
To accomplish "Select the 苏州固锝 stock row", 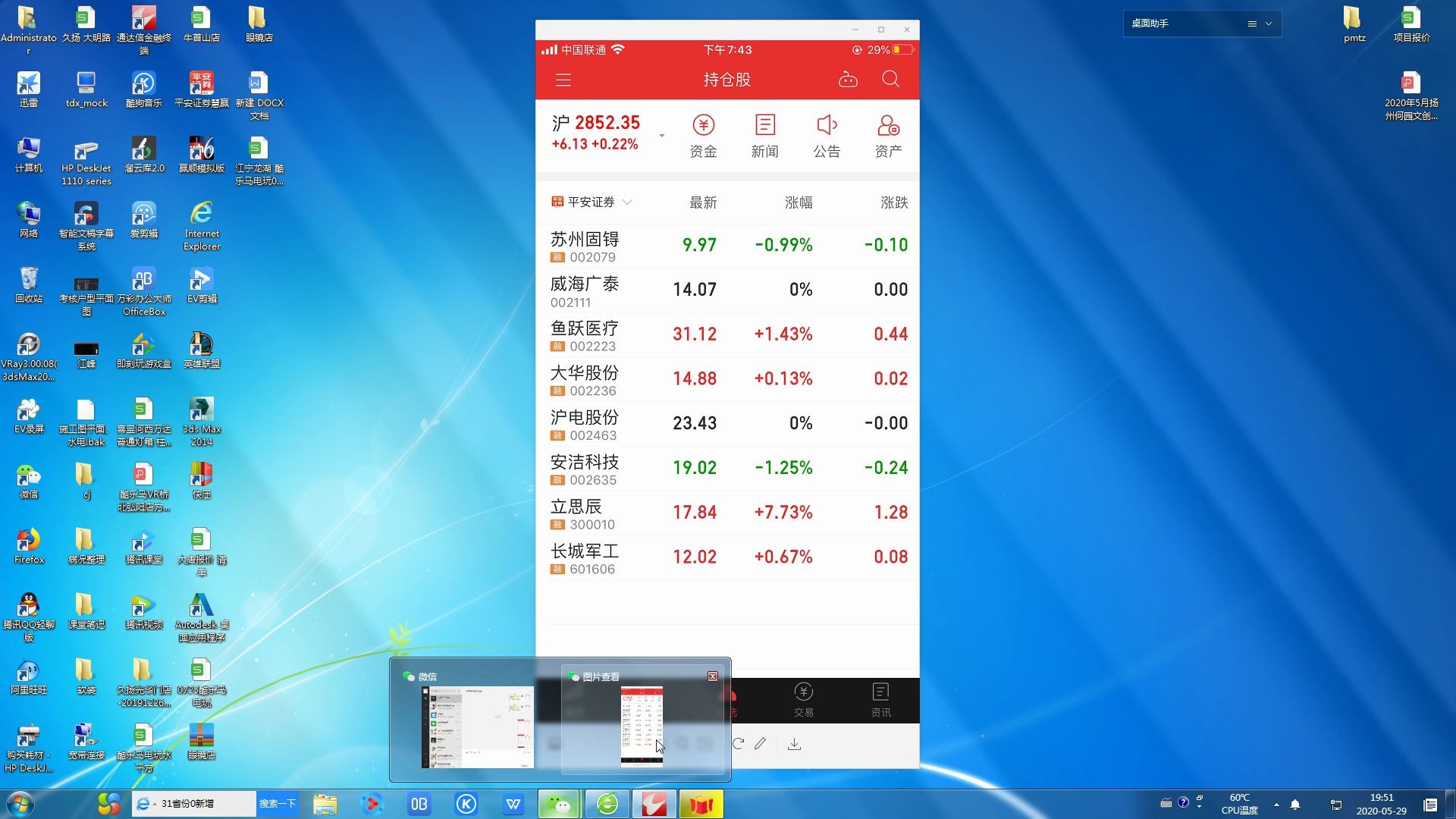I will (x=727, y=246).
